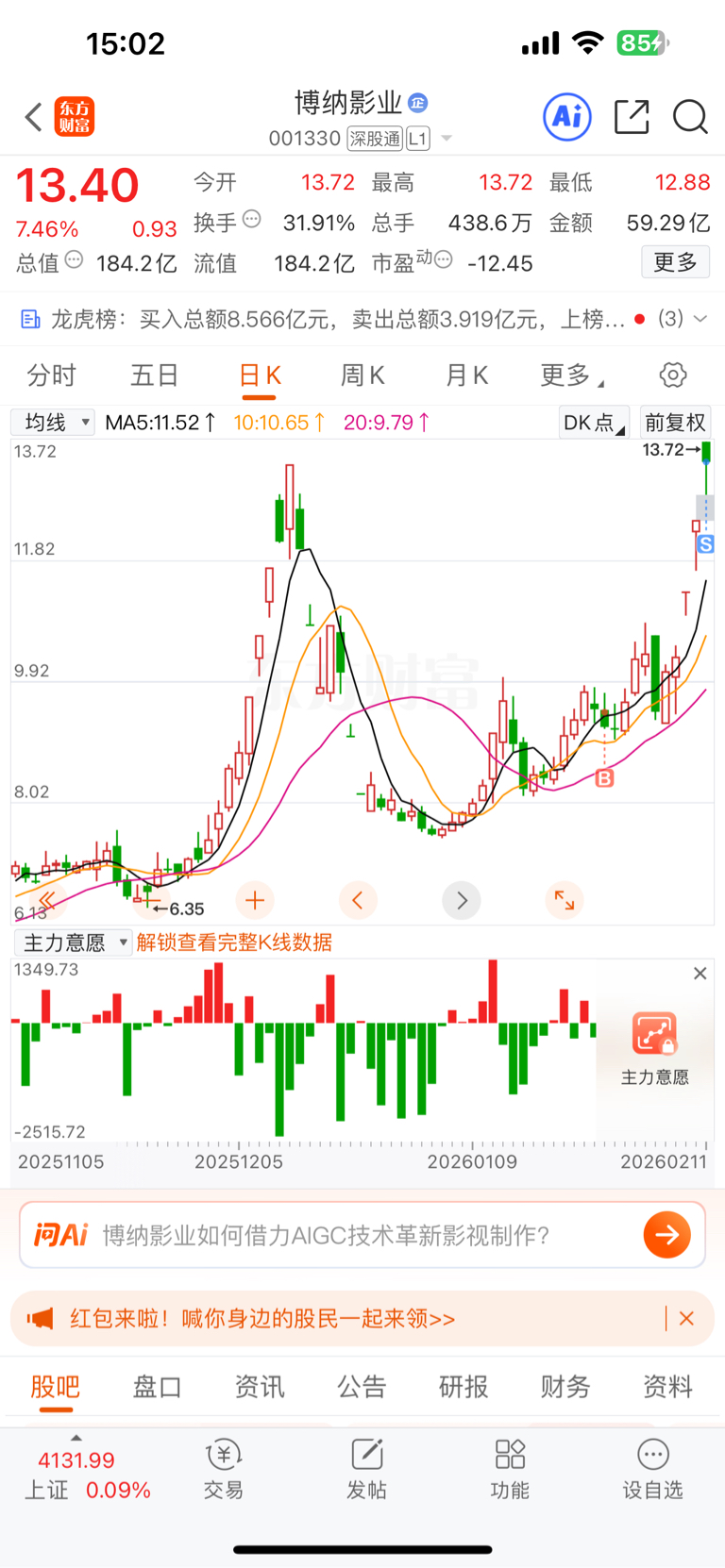Image resolution: width=725 pixels, height=1568 pixels.
Task: Zoom in chart with plus icon
Action: coord(255,900)
